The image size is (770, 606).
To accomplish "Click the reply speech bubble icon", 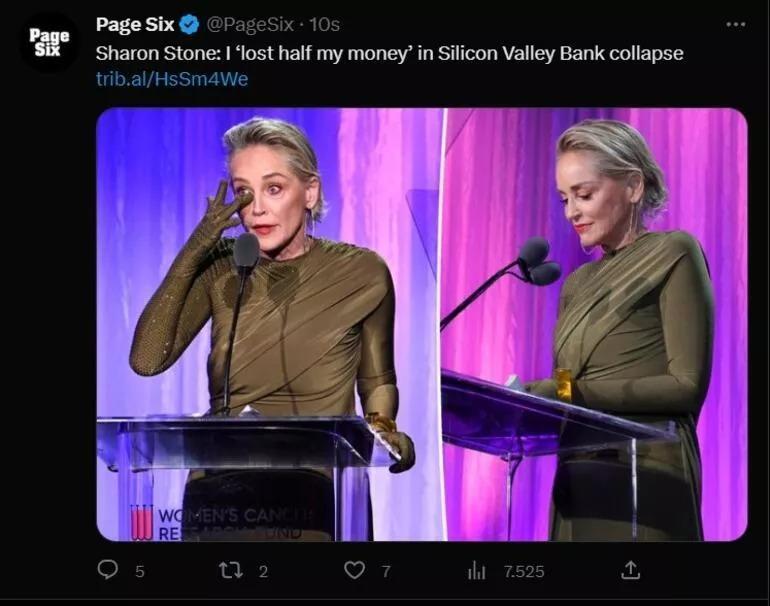I will click(108, 570).
